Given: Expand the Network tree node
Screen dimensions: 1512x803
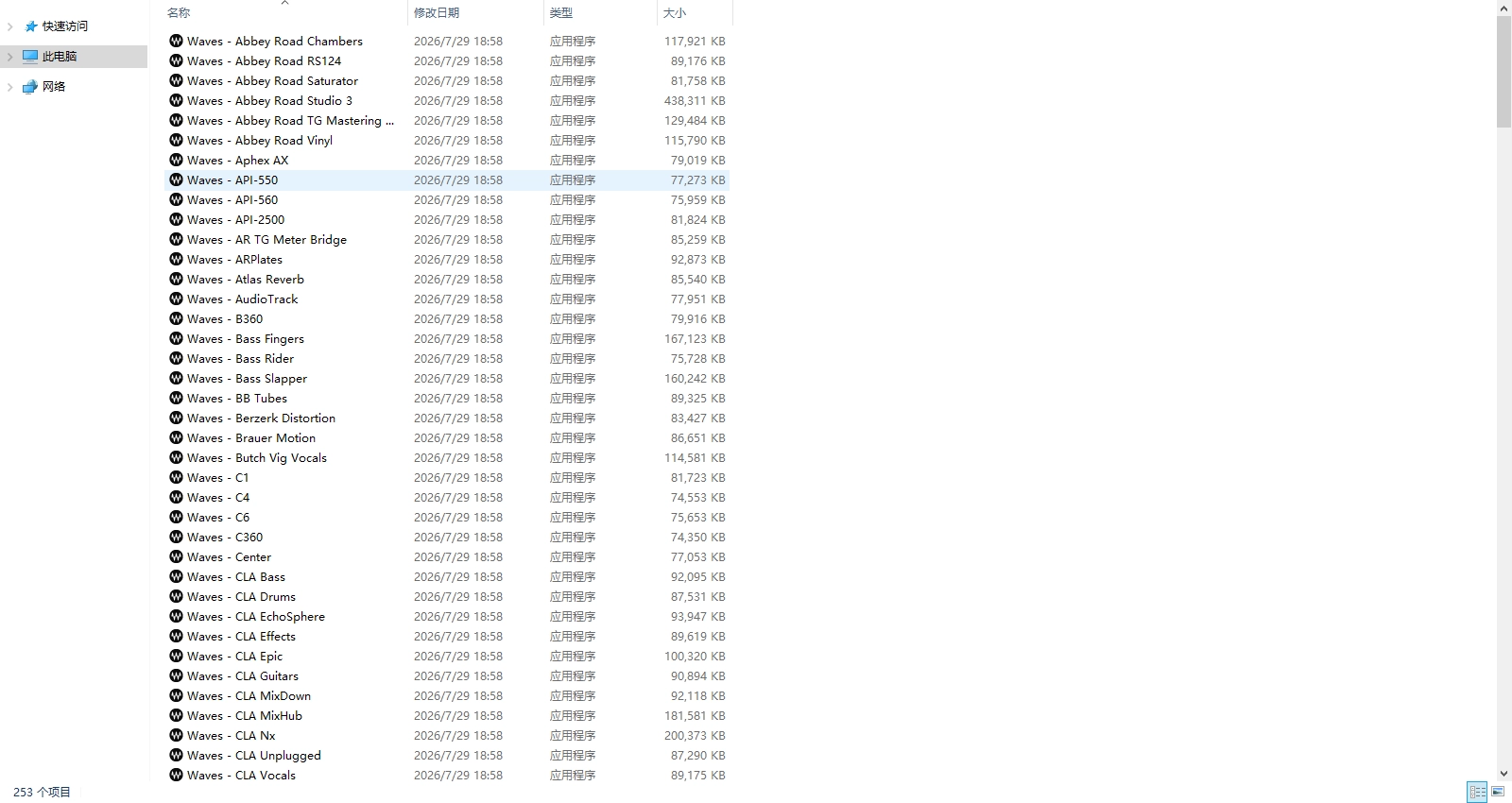Looking at the screenshot, I should 10,87.
